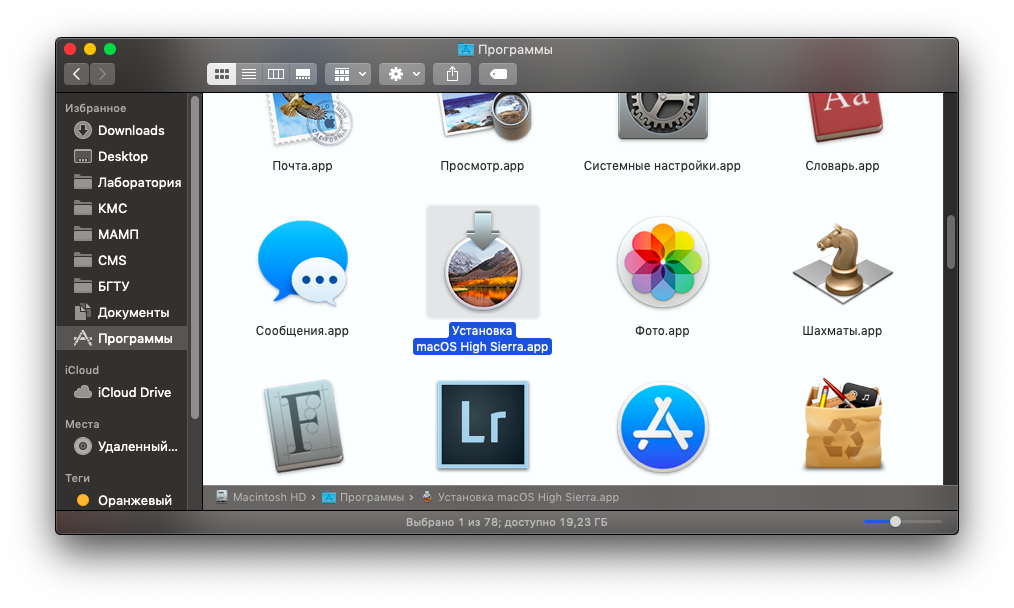Open the item arrangement dropdown
The image size is (1014, 608).
(348, 74)
